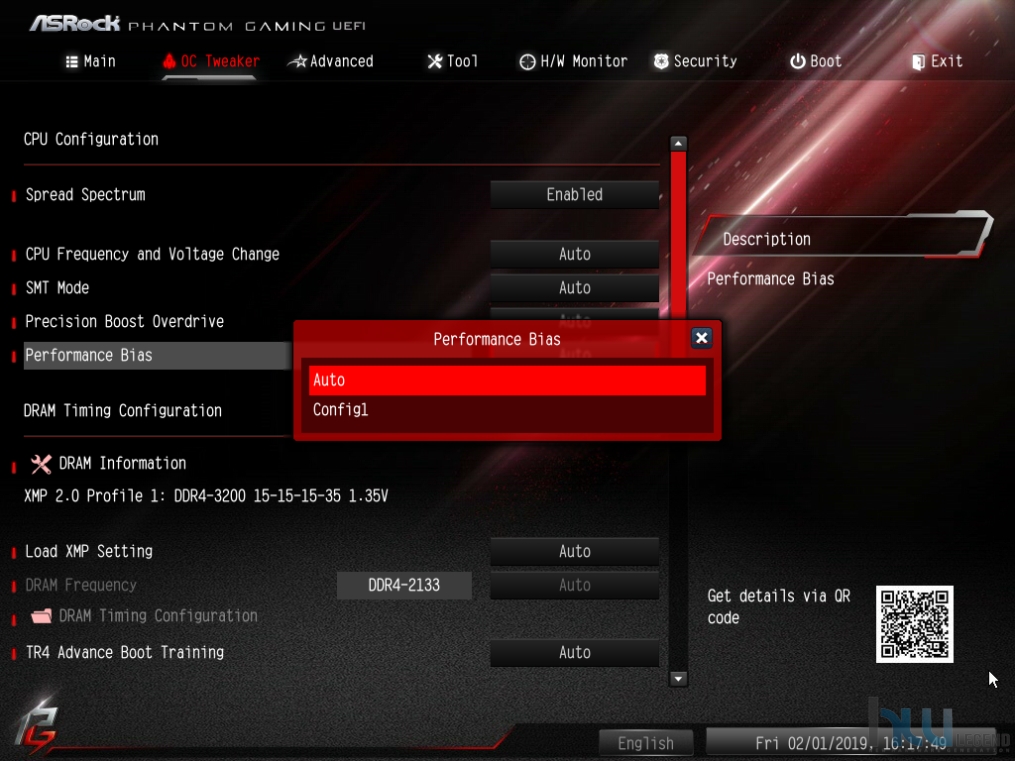The image size is (1015, 761).
Task: Click the CPU Configuration heading
Action: coord(91,139)
